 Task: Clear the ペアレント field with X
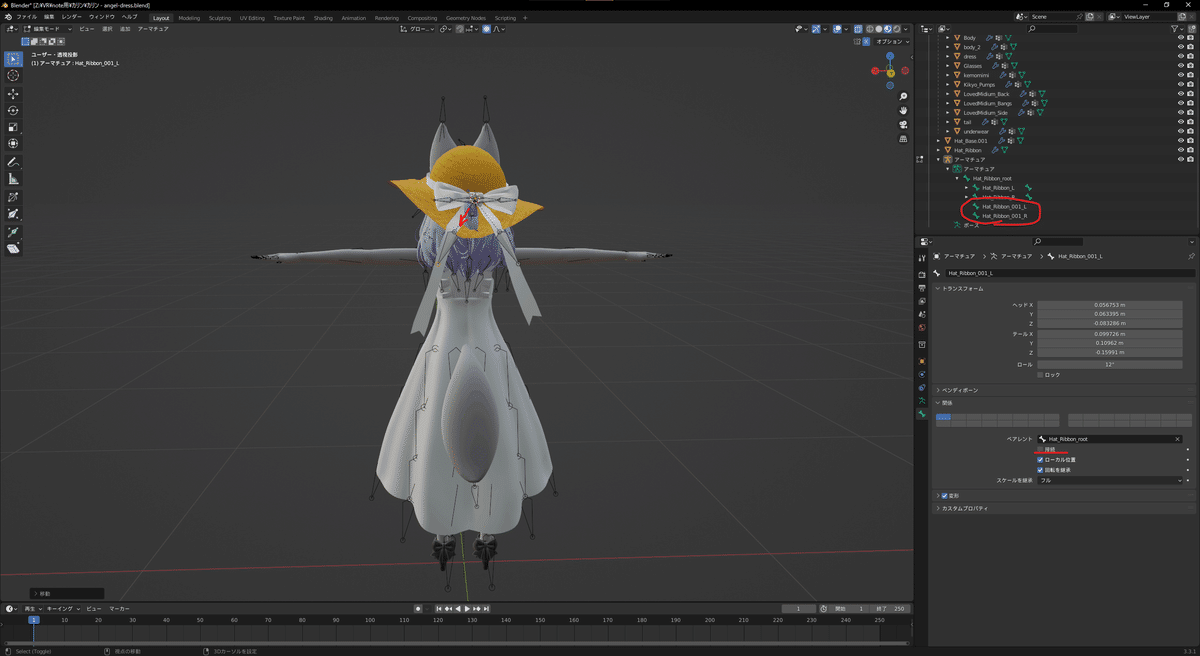1177,439
